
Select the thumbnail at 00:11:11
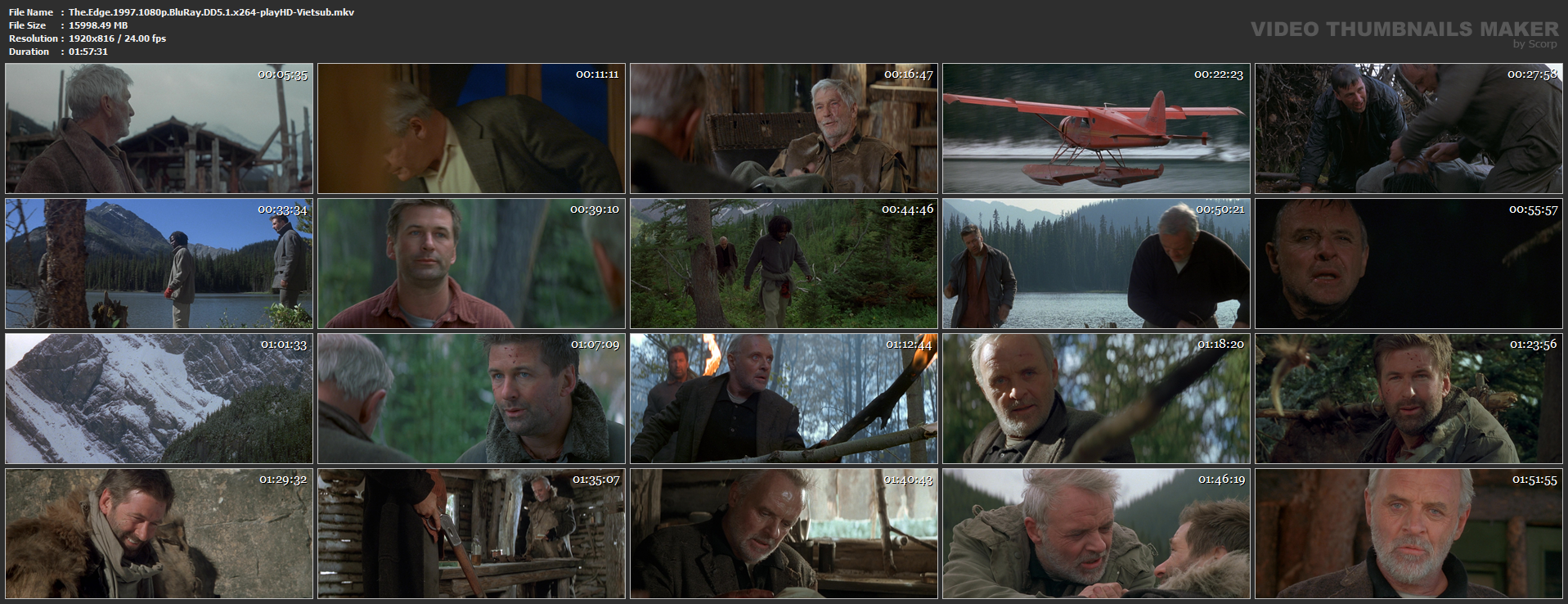coord(471,128)
